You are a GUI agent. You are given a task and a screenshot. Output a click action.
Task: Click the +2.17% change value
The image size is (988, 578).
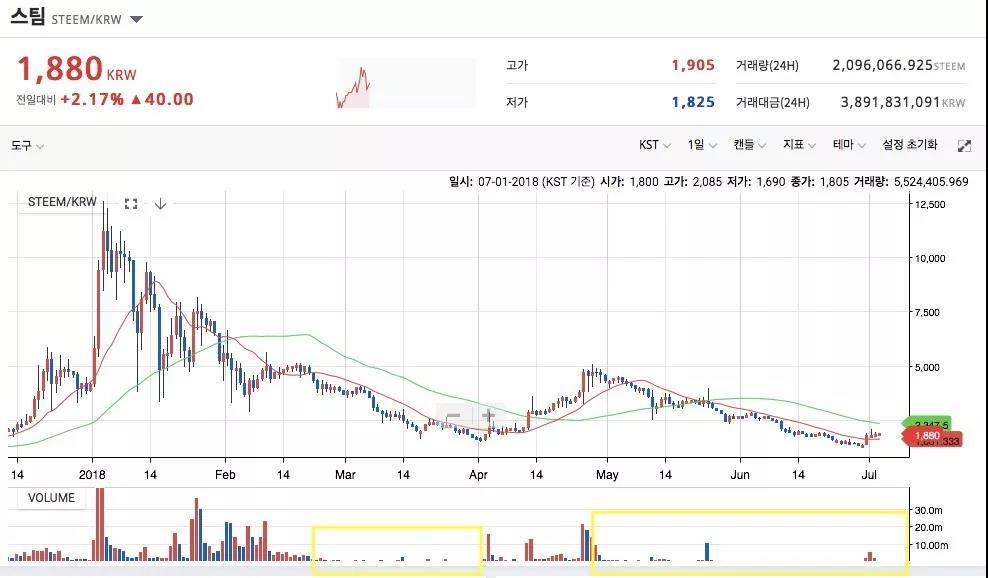tap(92, 100)
